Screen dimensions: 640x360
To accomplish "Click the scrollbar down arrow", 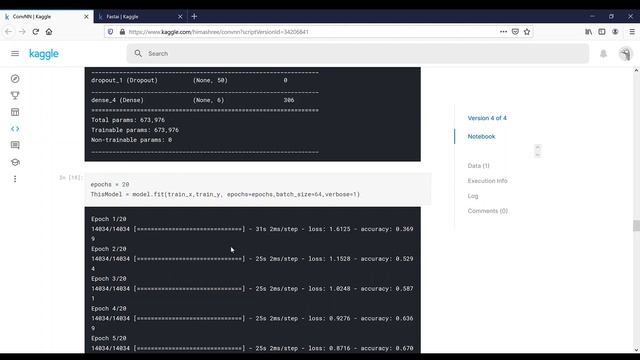I will (x=636, y=350).
